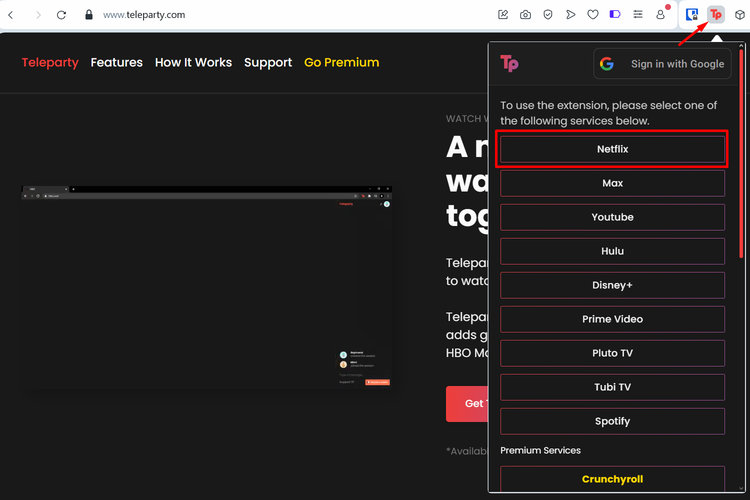This screenshot has height=500, width=750.
Task: Select the Netflix service
Action: click(x=612, y=149)
